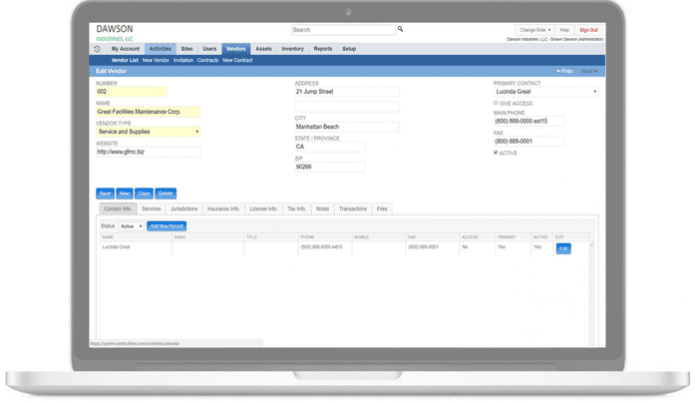Edit the City field Manhattan Beach
This screenshot has width=695, height=403.
coord(347,127)
